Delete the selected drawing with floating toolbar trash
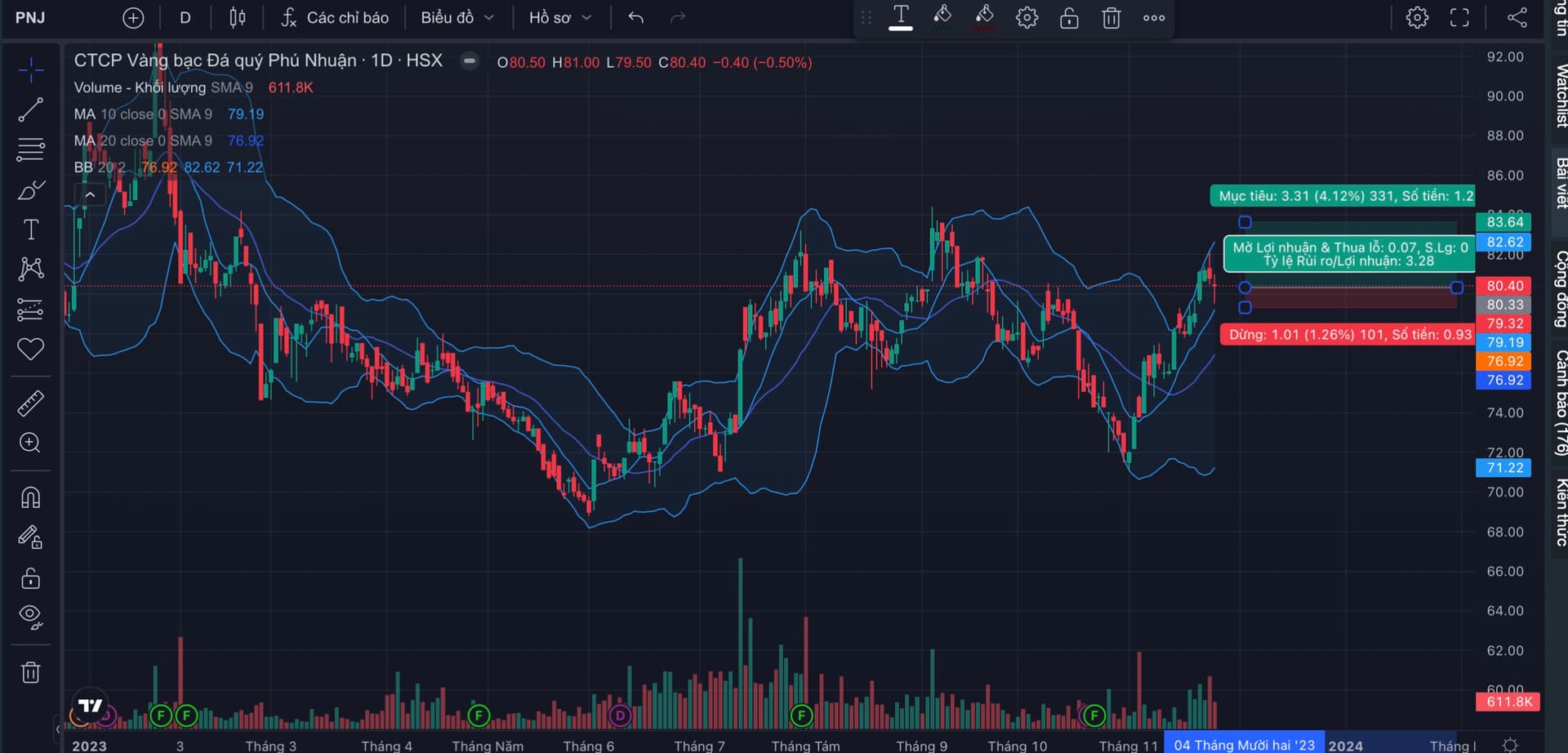The image size is (1568, 753). [1111, 18]
